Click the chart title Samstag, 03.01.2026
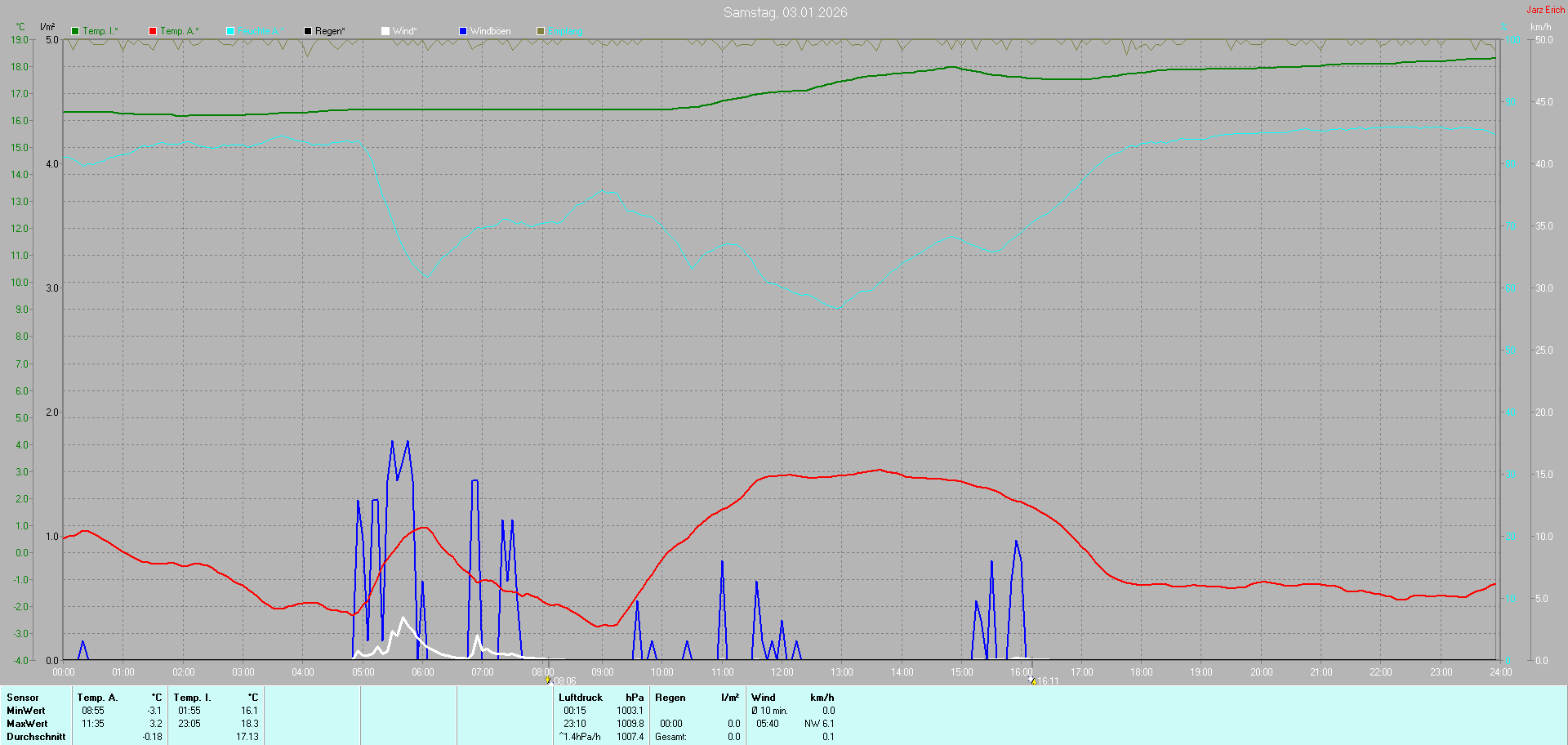The height and width of the screenshot is (745, 1568). 786,12
